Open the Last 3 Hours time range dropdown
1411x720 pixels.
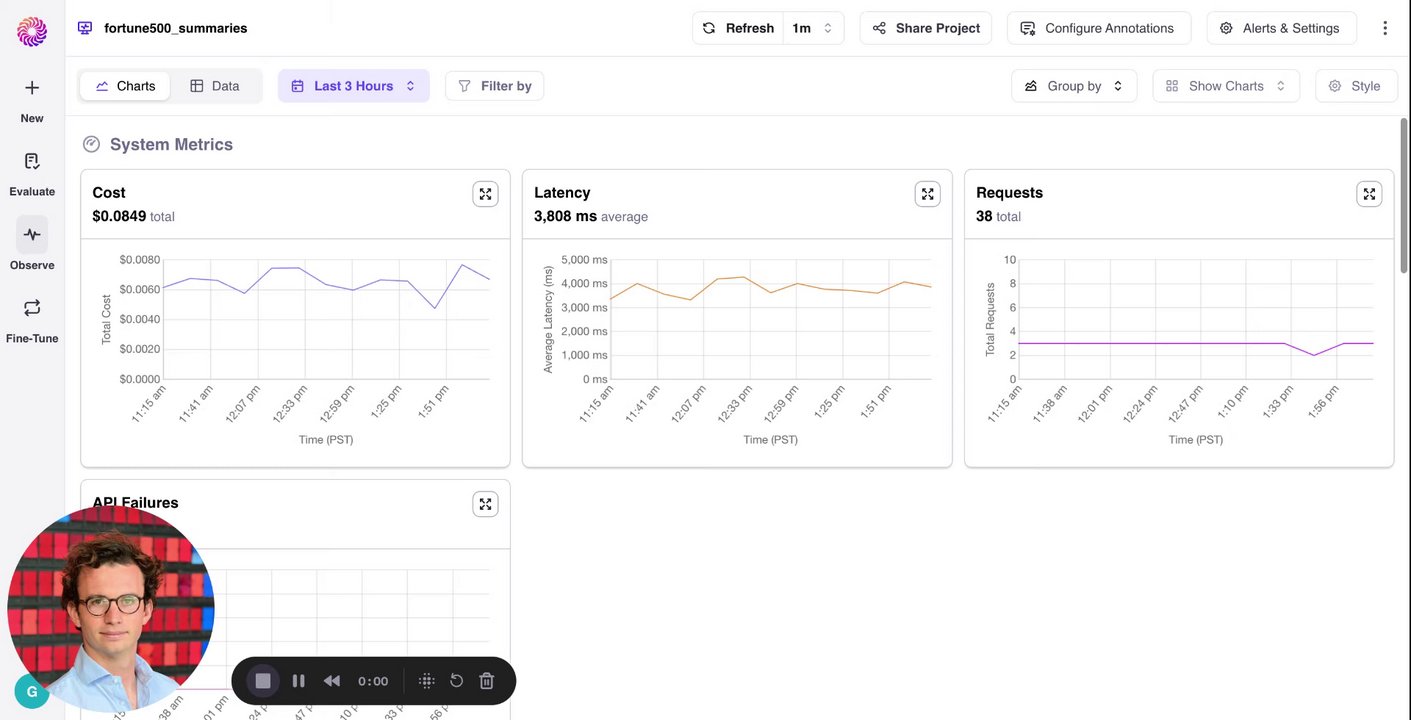click(x=353, y=86)
